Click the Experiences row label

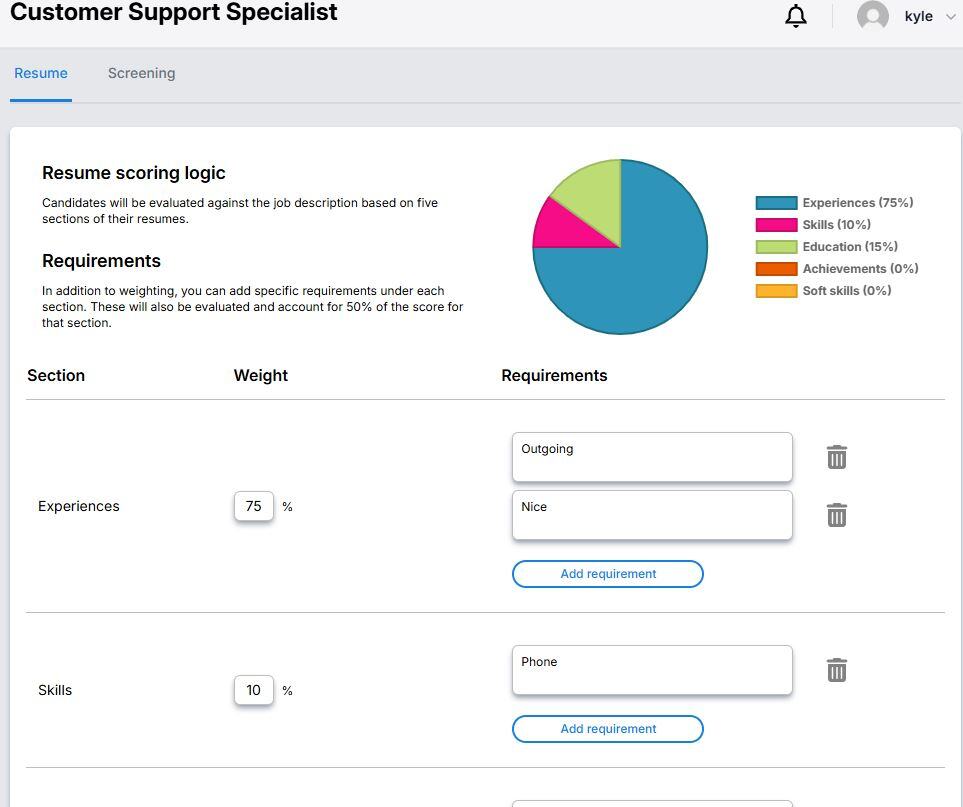79,506
